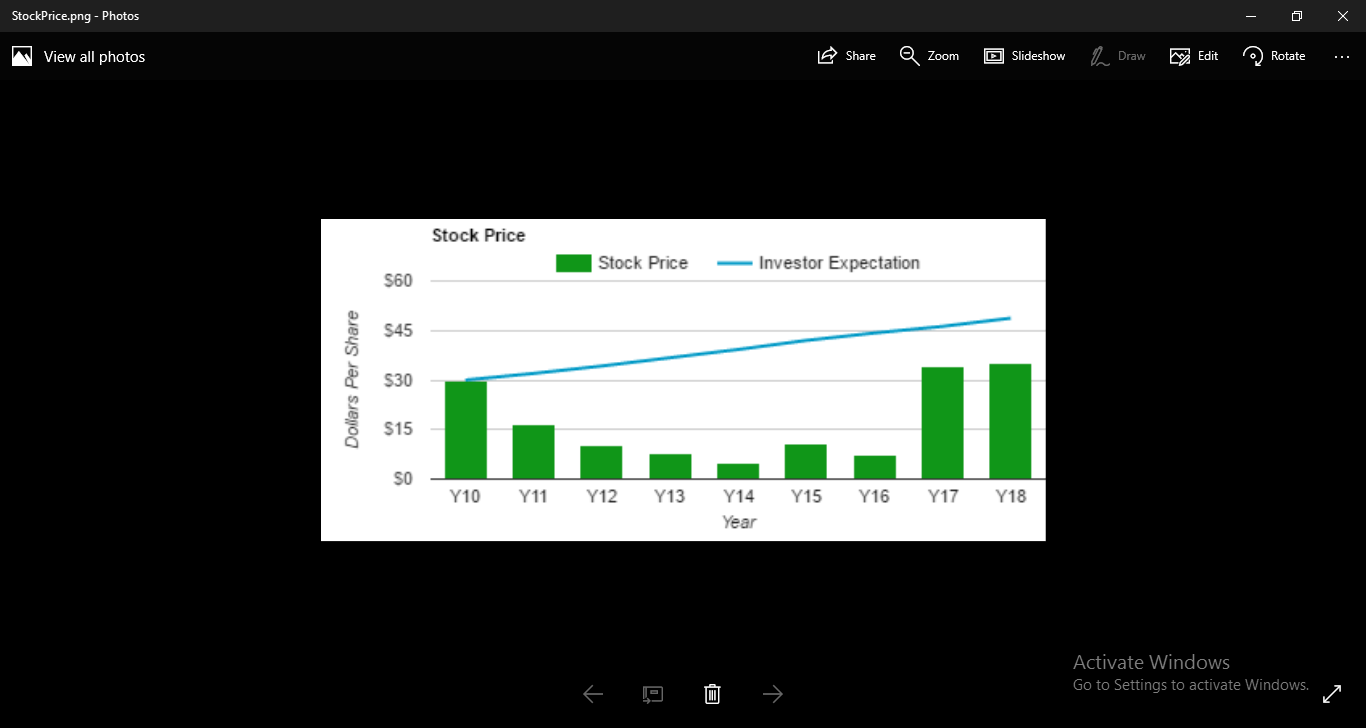Viewport: 1366px width, 728px height.
Task: Open Settings to activate Windows
Action: 1190,684
